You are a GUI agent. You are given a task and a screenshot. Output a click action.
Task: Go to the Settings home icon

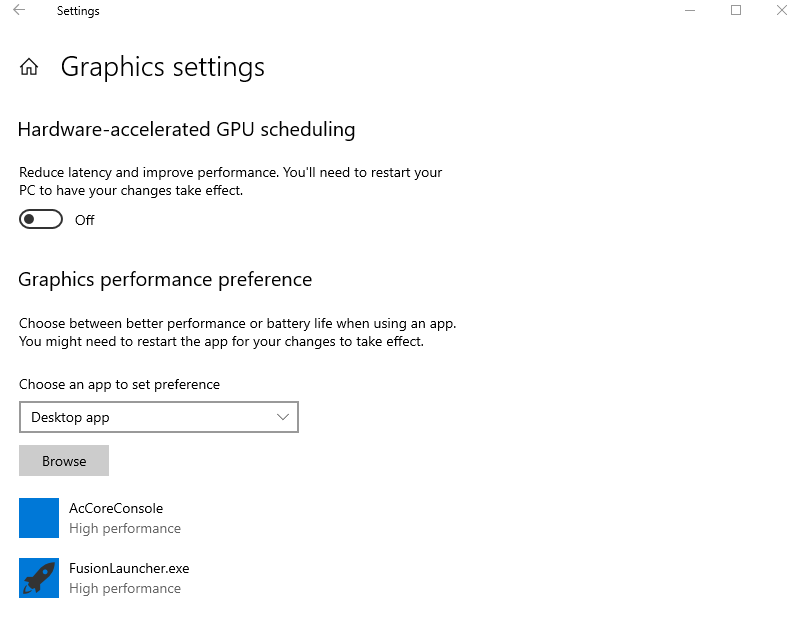click(29, 67)
